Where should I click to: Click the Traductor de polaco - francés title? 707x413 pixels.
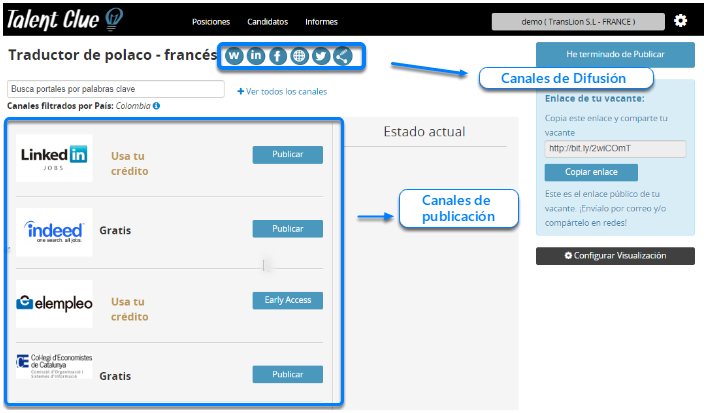(x=113, y=55)
